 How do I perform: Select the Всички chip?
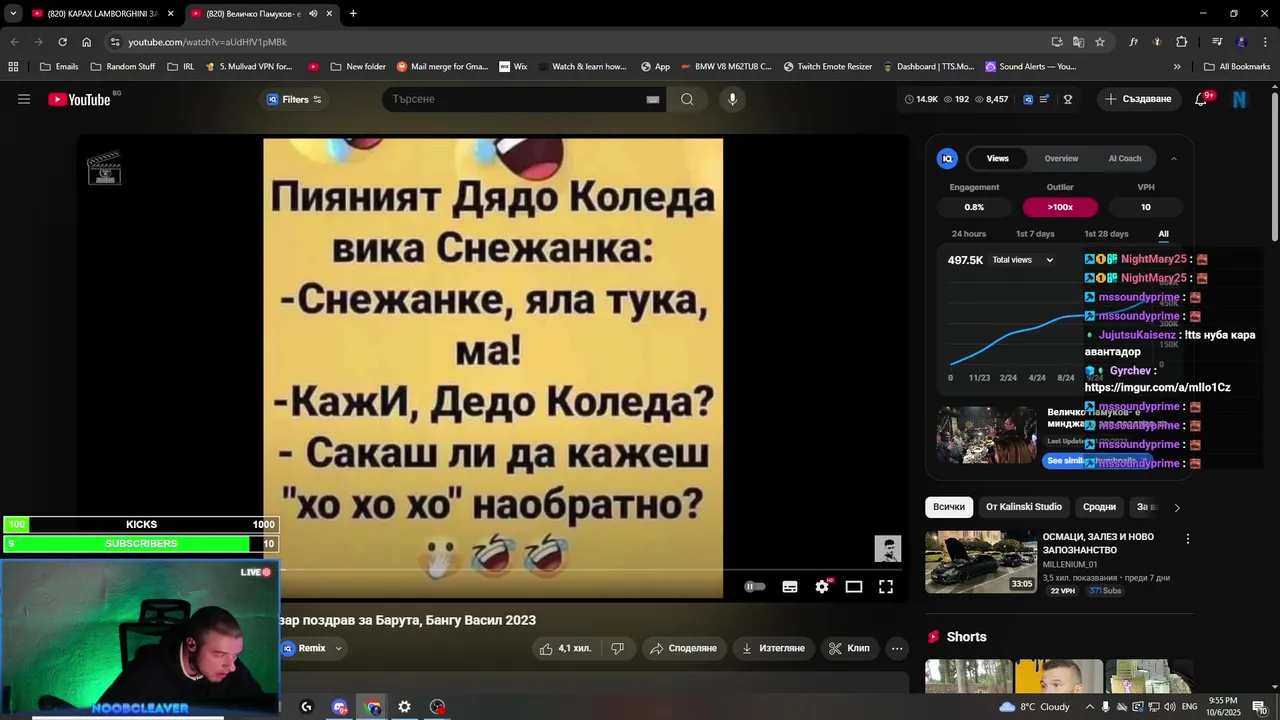[x=949, y=507]
